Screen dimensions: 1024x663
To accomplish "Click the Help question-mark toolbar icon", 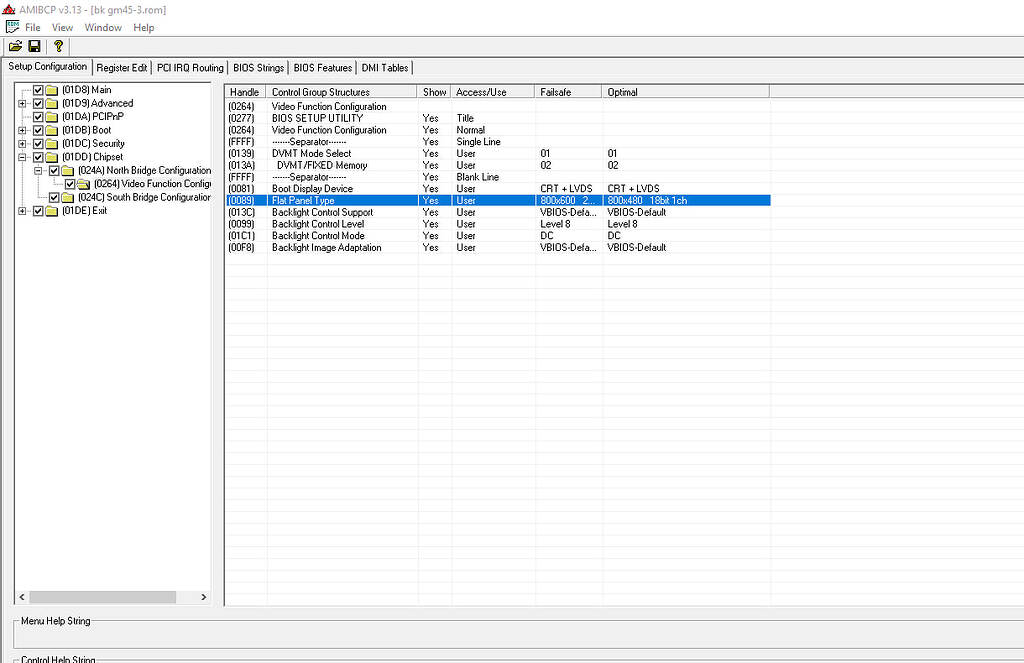I will (57, 45).
